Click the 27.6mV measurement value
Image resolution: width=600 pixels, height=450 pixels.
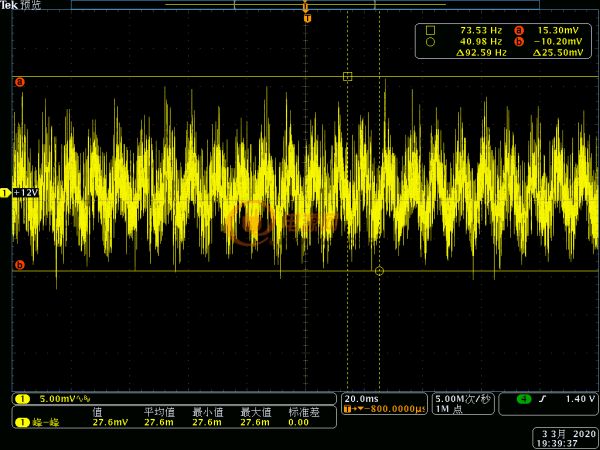tap(110, 422)
